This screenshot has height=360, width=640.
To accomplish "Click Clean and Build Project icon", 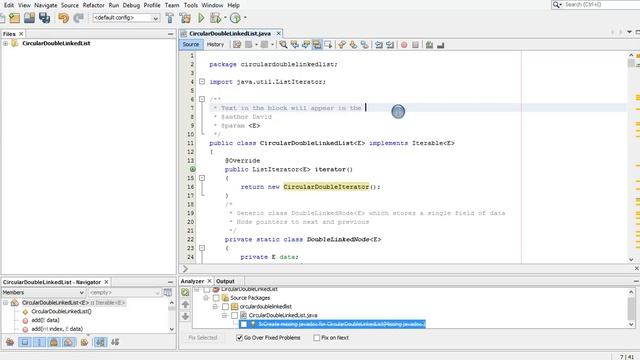I will click(x=185, y=18).
